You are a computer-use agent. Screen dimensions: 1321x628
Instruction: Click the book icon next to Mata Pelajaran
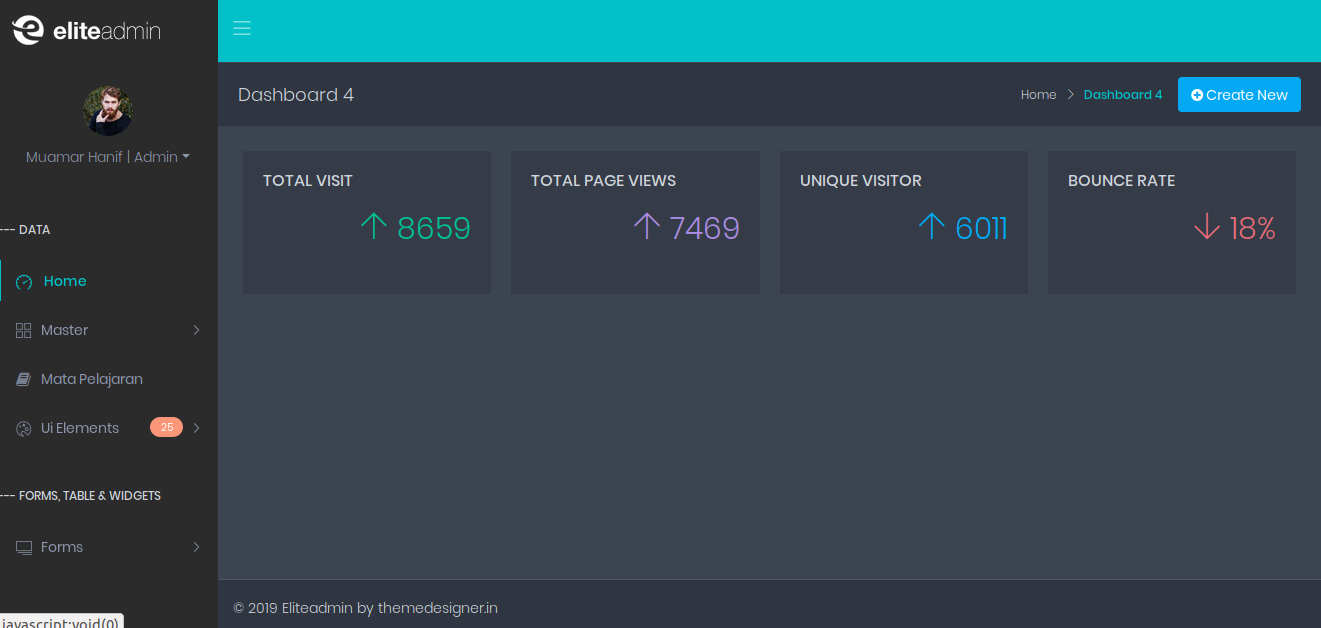point(23,378)
